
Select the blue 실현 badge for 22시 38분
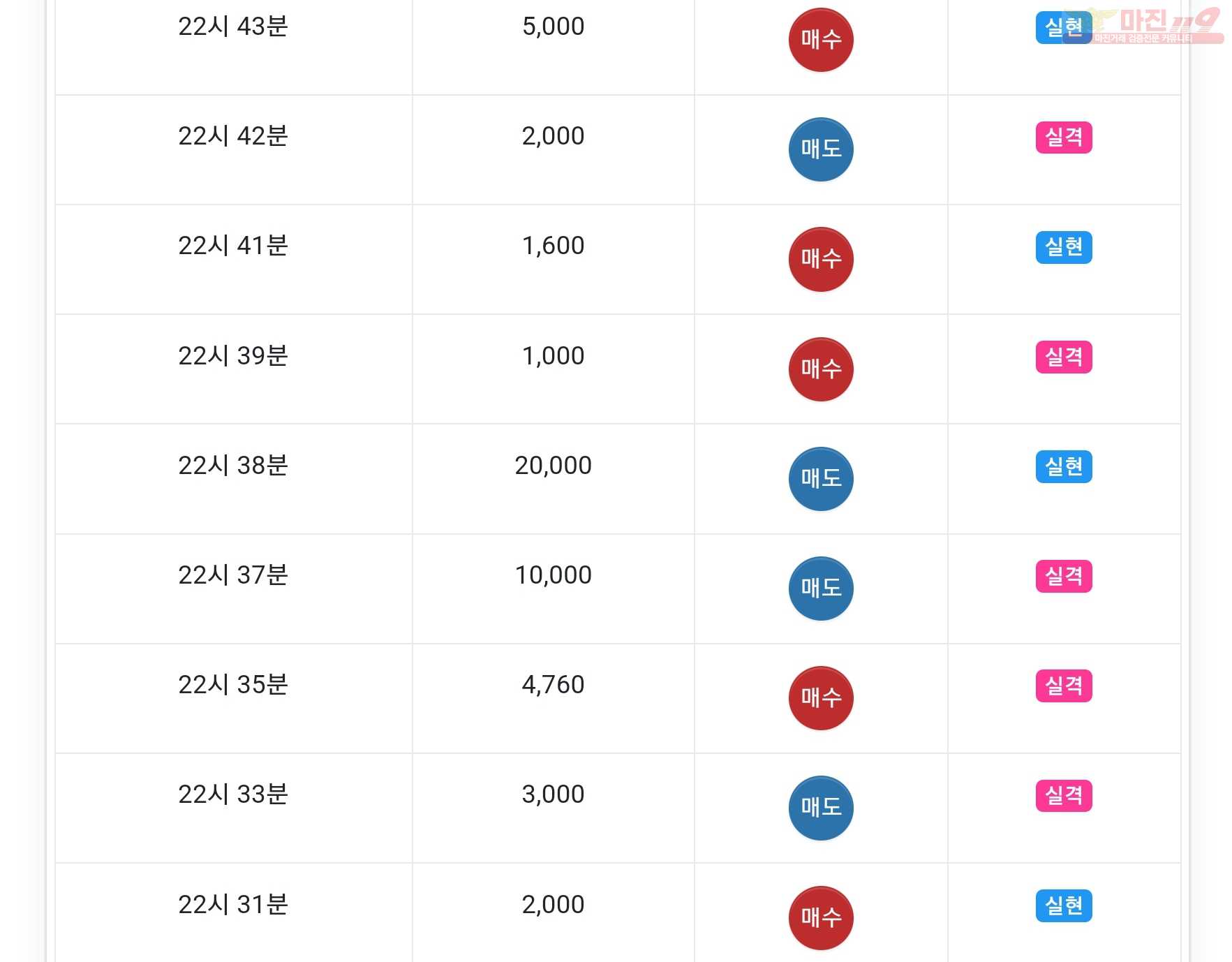tap(1064, 466)
